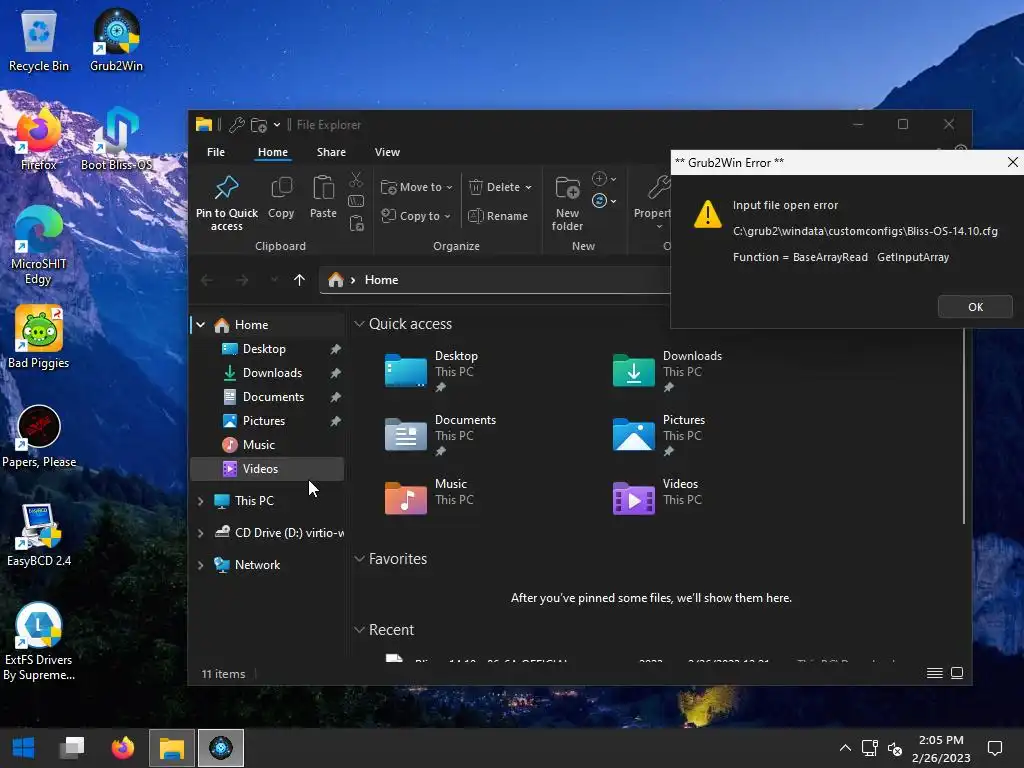Collapse the Home tree node
Viewport: 1024px width, 768px height.
click(x=201, y=325)
